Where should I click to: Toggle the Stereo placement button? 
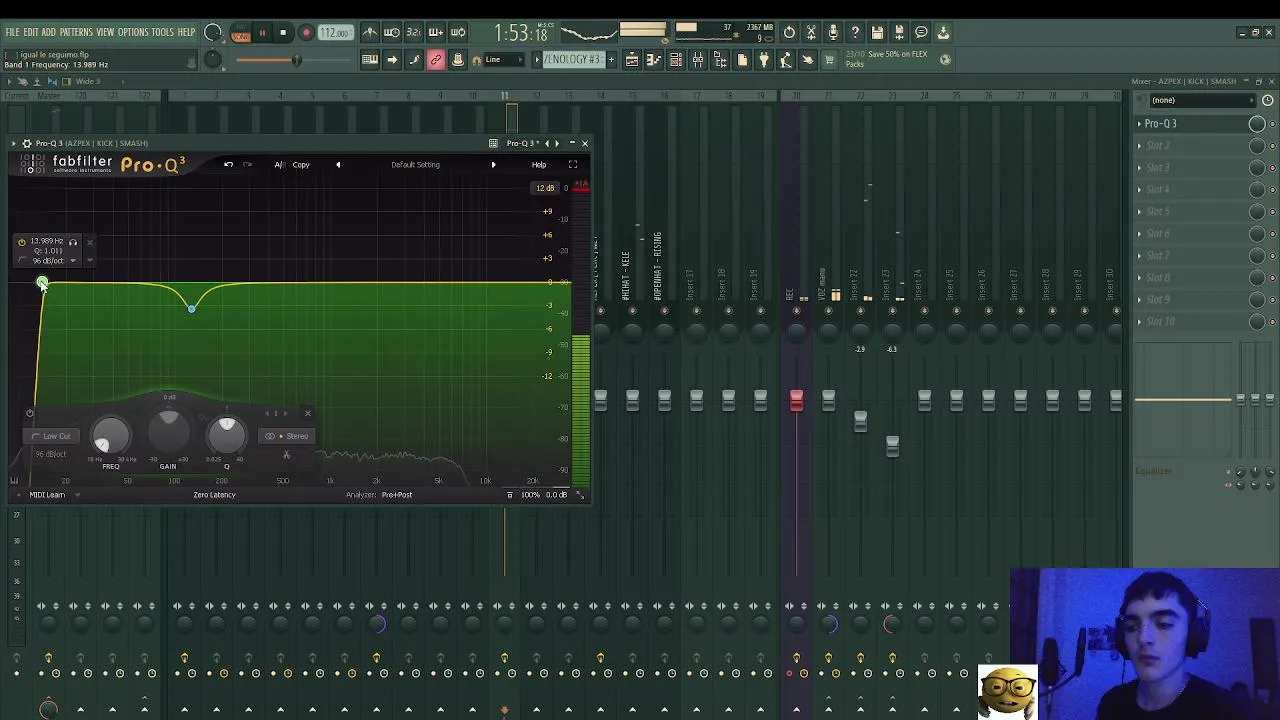pos(287,436)
